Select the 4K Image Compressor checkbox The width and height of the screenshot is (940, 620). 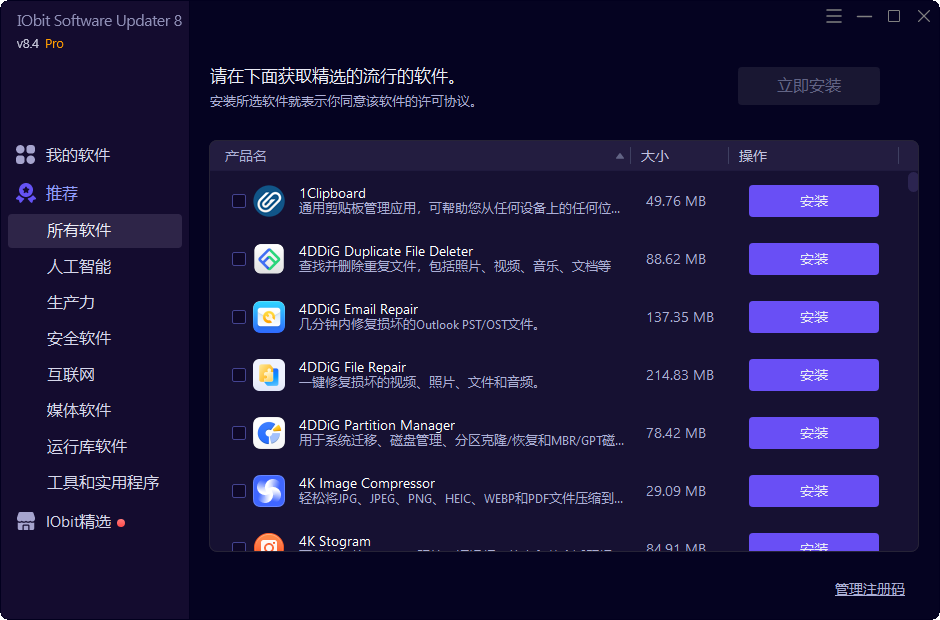pyautogui.click(x=238, y=490)
